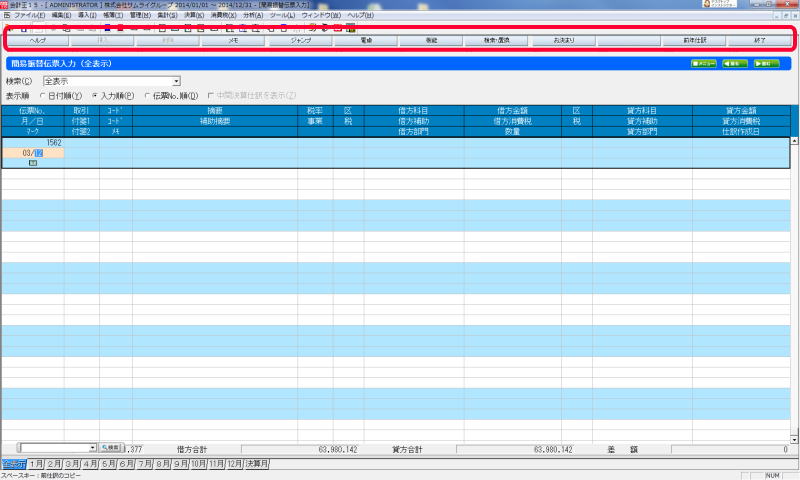
Task: Click the green メニュー button icon
Action: tap(703, 63)
